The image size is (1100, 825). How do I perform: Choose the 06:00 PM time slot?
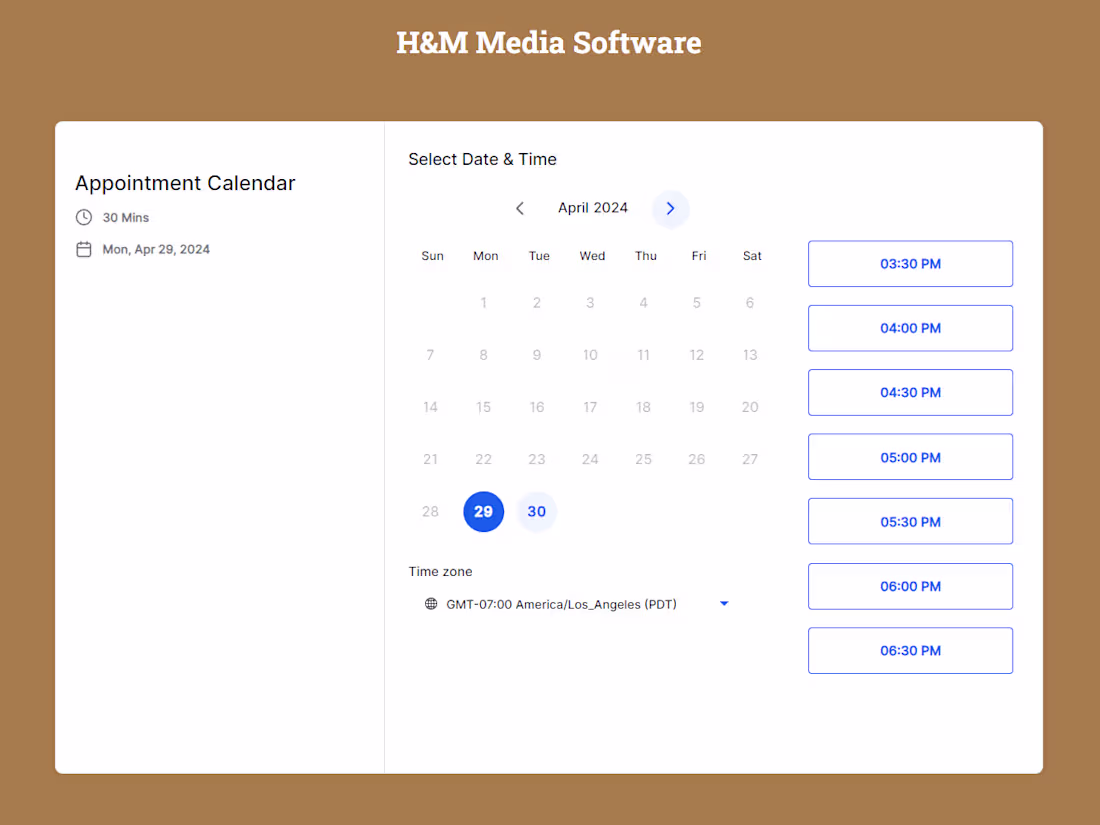click(910, 586)
